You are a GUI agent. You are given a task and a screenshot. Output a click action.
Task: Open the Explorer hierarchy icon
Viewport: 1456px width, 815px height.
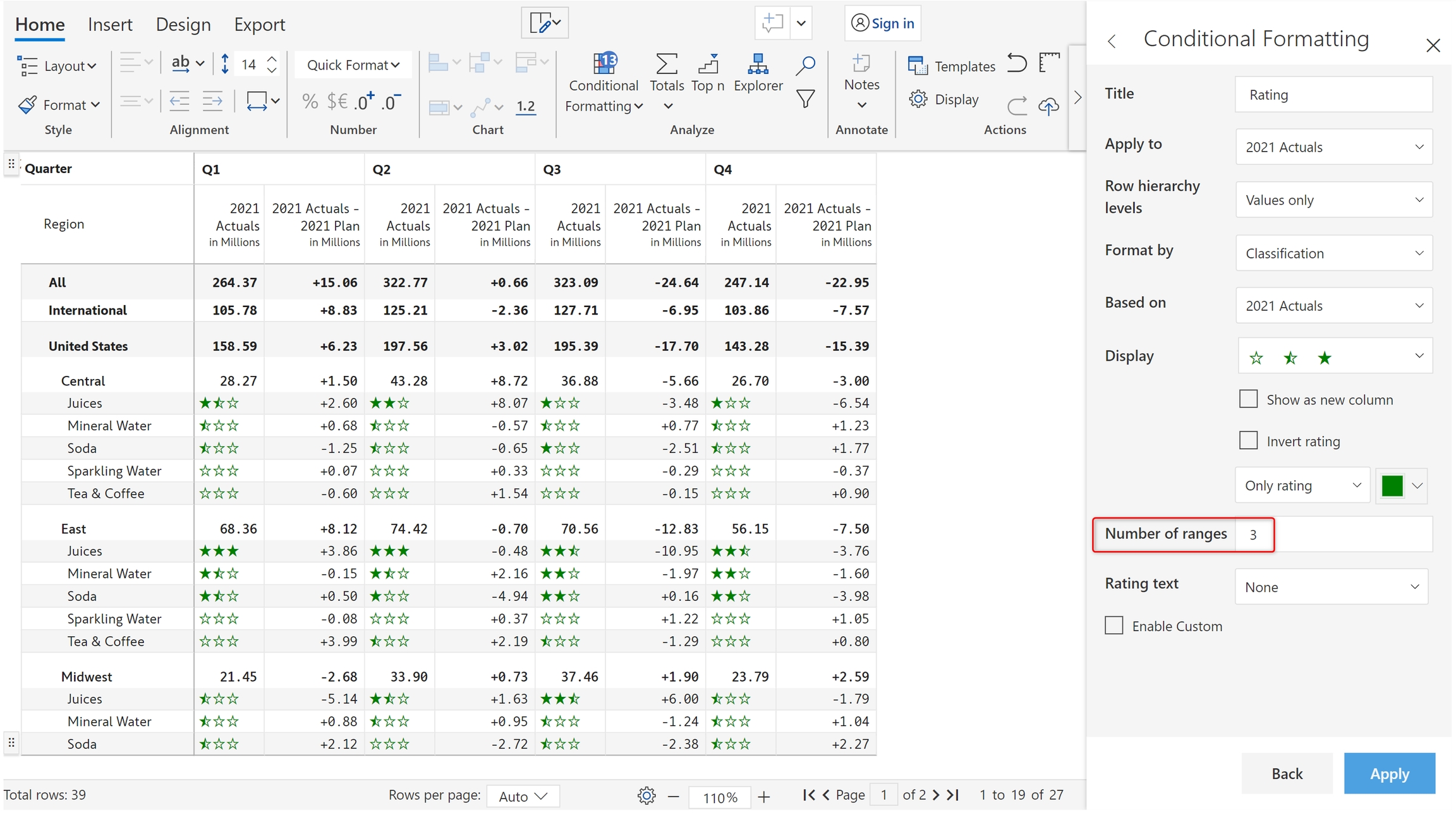click(758, 64)
